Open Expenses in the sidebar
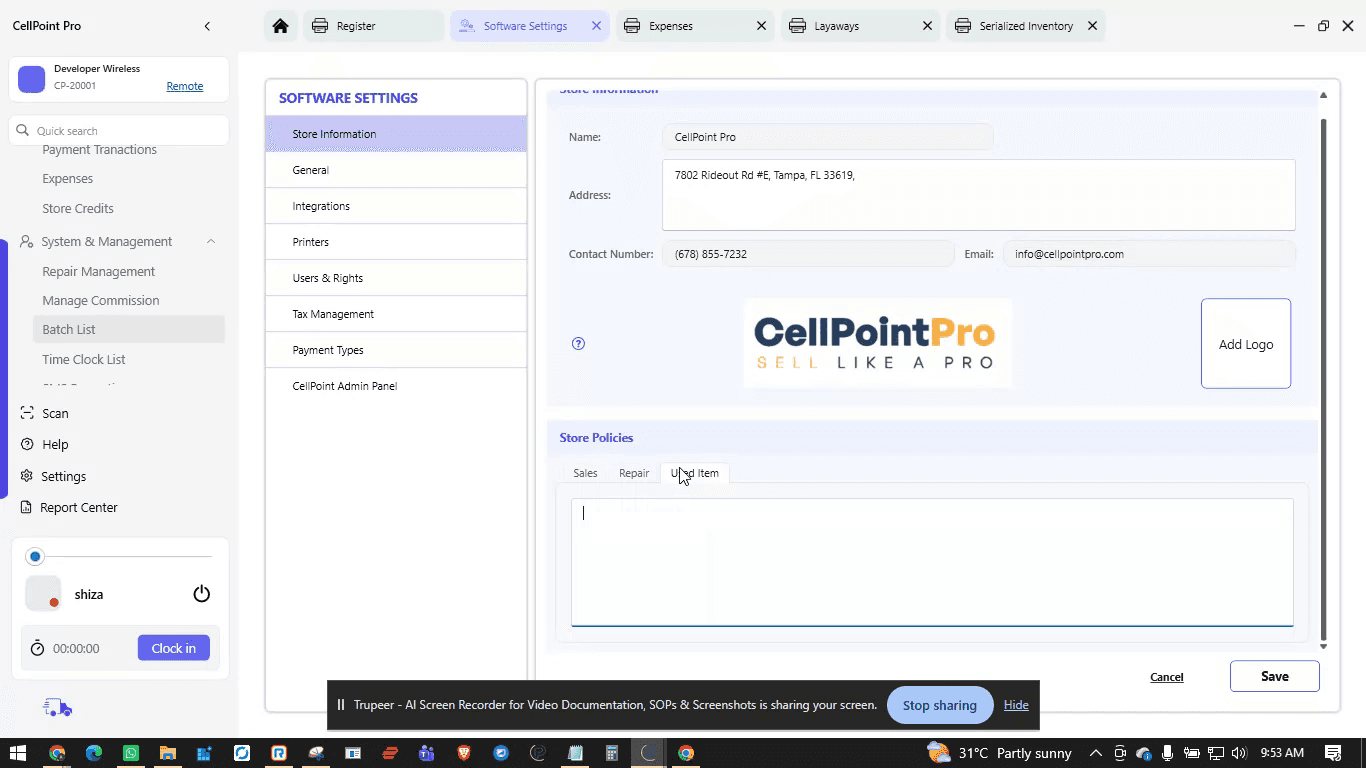 (x=67, y=179)
